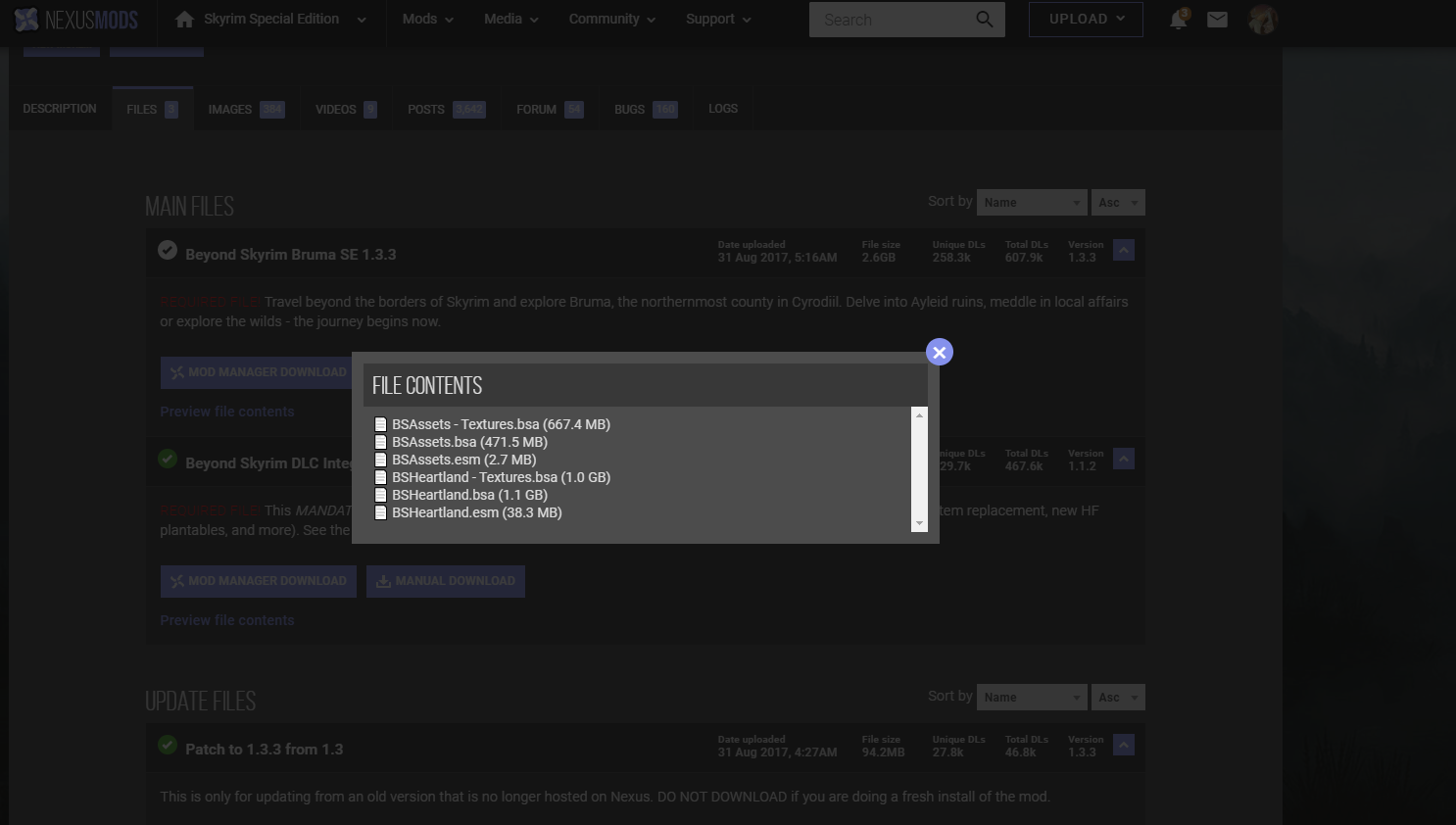Collapse the Beyond Skyrim DLC Integration file entry
The image size is (1456, 825).
tap(1124, 460)
